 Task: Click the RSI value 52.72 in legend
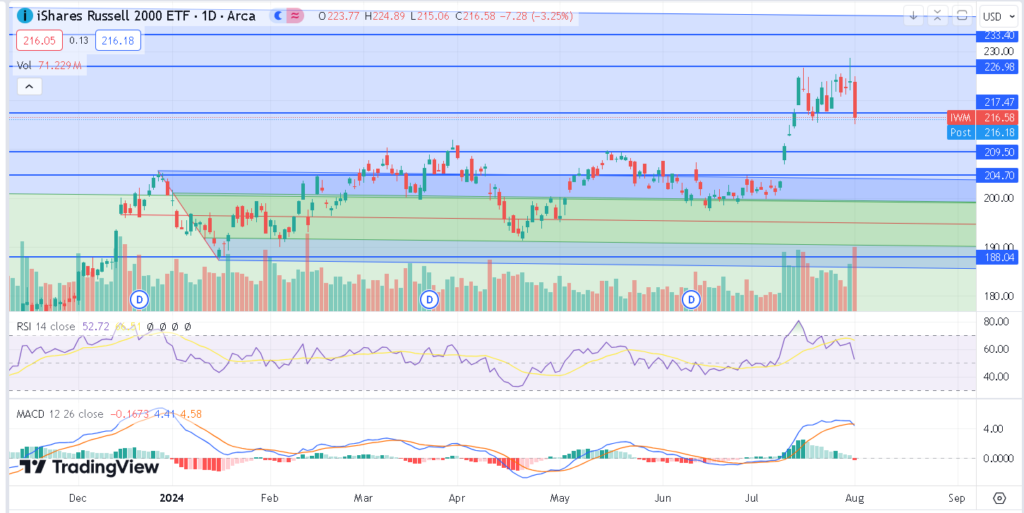pos(96,326)
